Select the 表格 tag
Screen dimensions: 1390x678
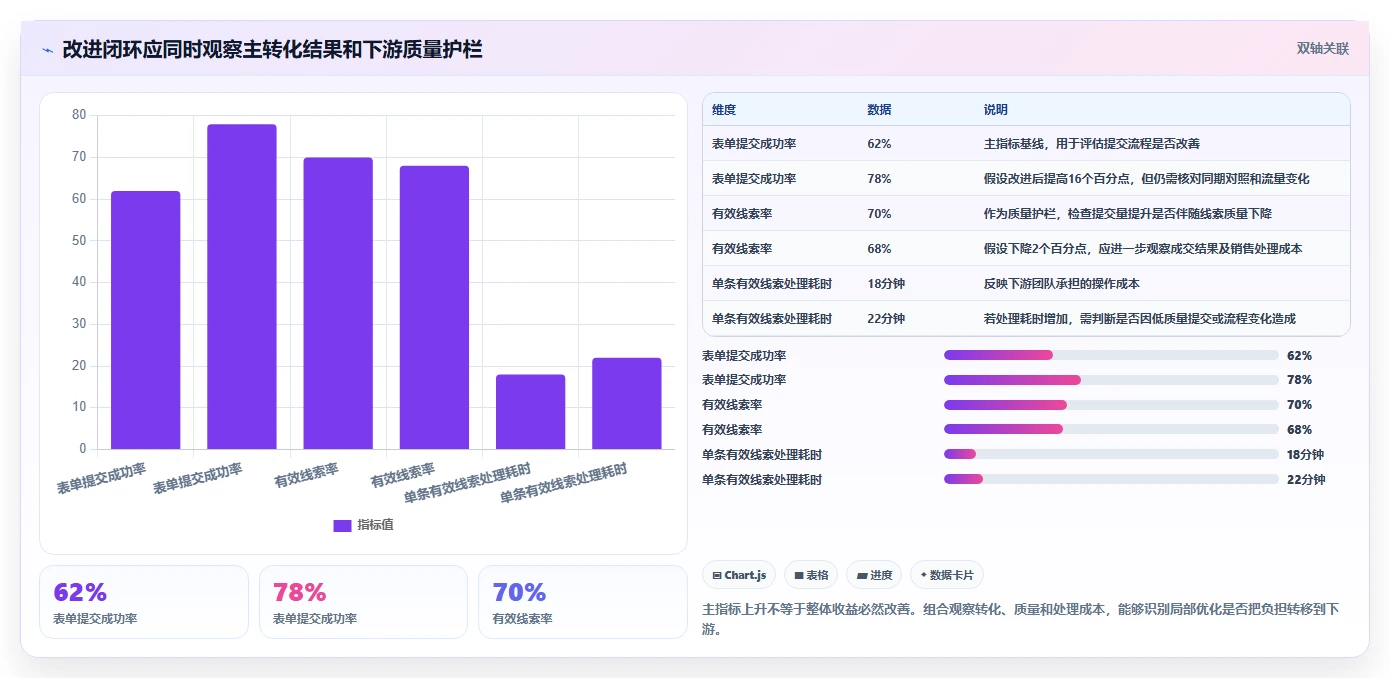pyautogui.click(x=811, y=575)
